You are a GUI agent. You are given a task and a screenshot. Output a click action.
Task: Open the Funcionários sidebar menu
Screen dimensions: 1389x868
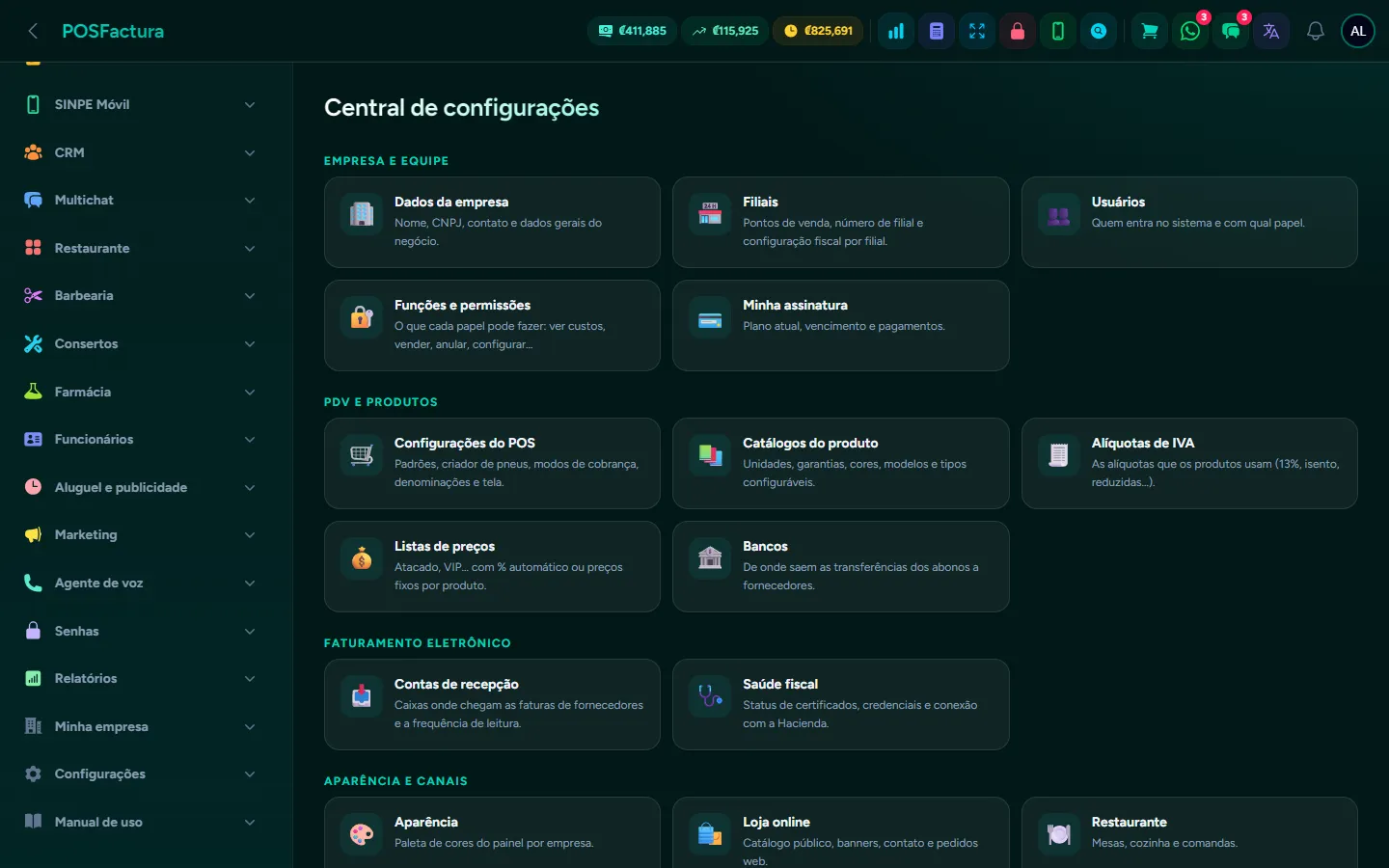(141, 439)
